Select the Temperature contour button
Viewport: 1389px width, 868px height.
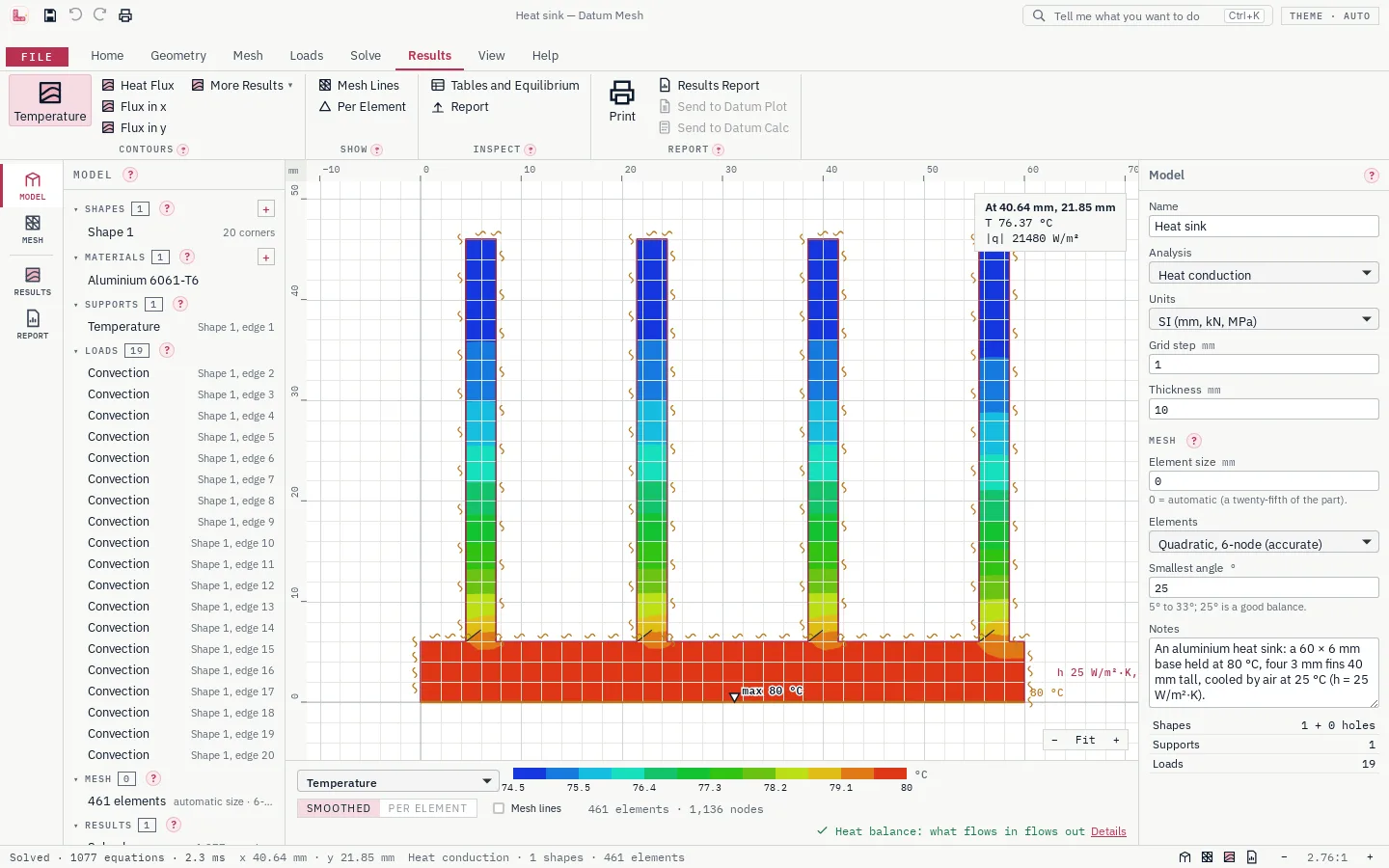[50, 101]
